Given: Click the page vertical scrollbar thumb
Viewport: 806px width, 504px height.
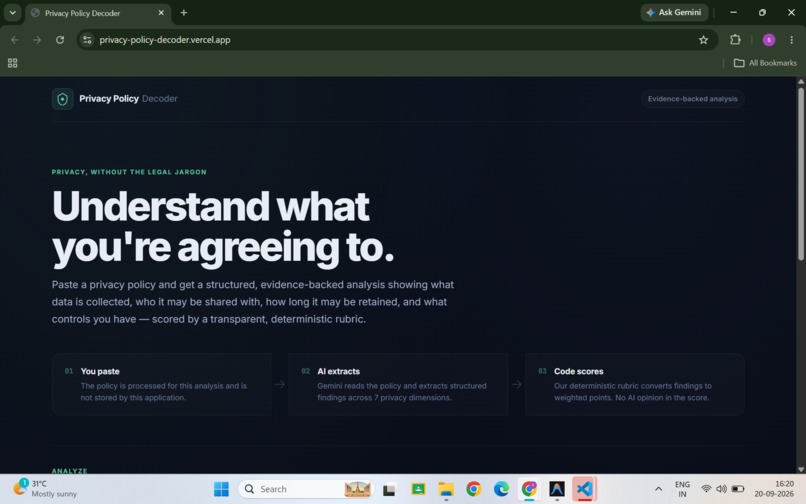Looking at the screenshot, I should tap(800, 173).
